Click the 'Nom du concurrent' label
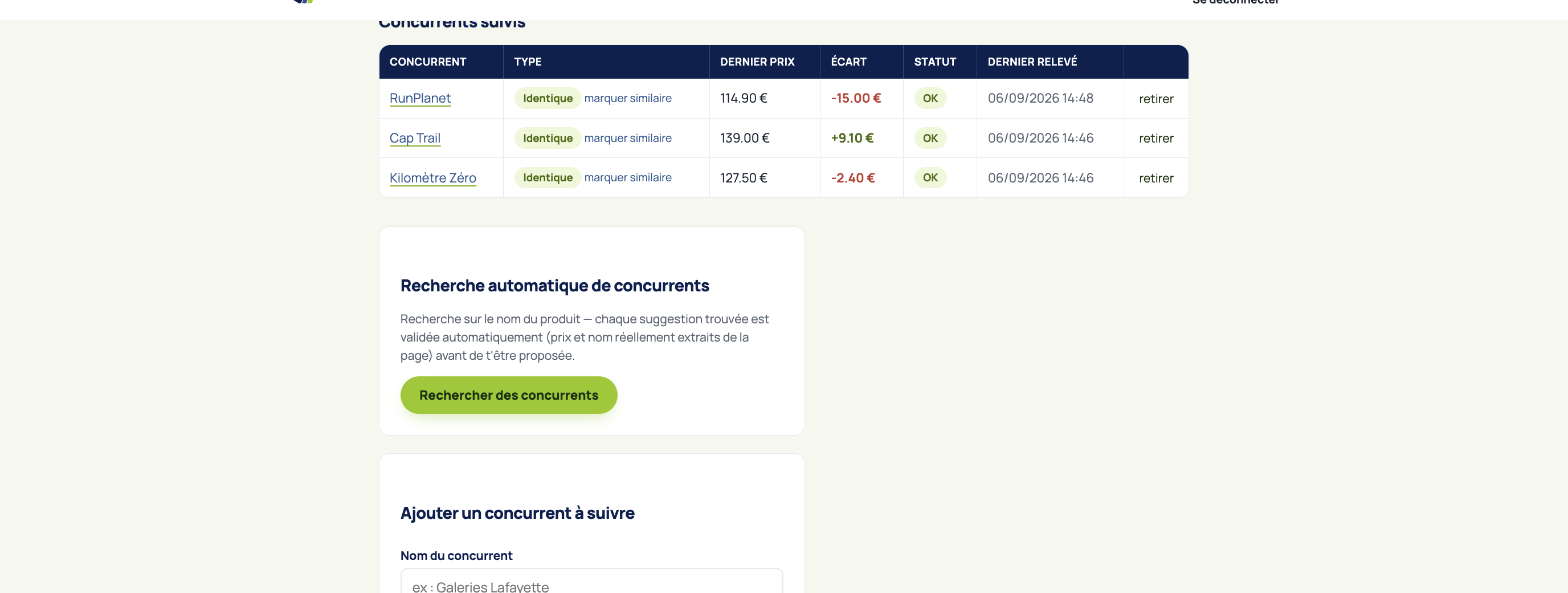This screenshot has width=1568, height=593. (456, 555)
